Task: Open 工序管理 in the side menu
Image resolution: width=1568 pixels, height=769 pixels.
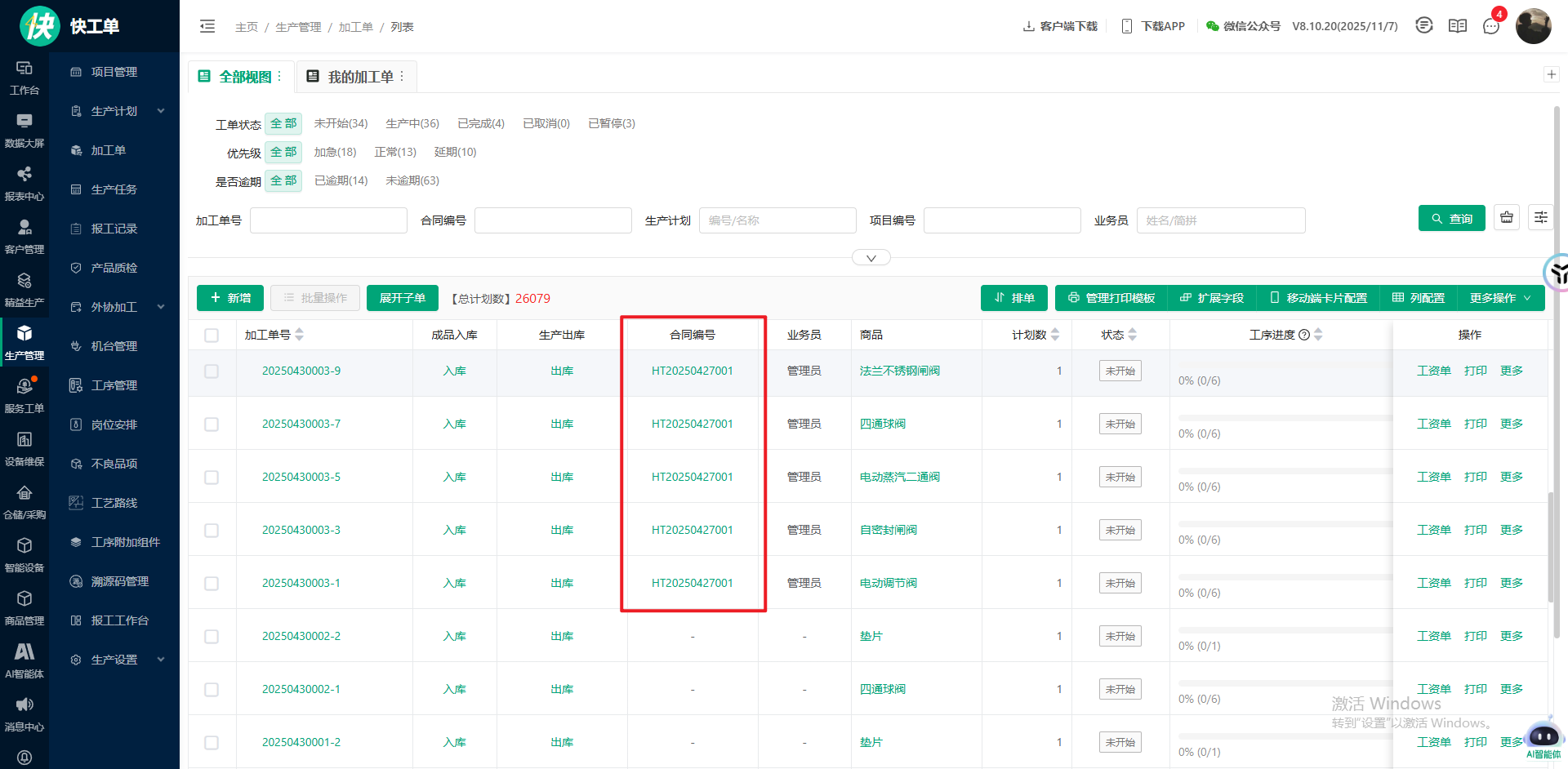Action: pyautogui.click(x=114, y=385)
